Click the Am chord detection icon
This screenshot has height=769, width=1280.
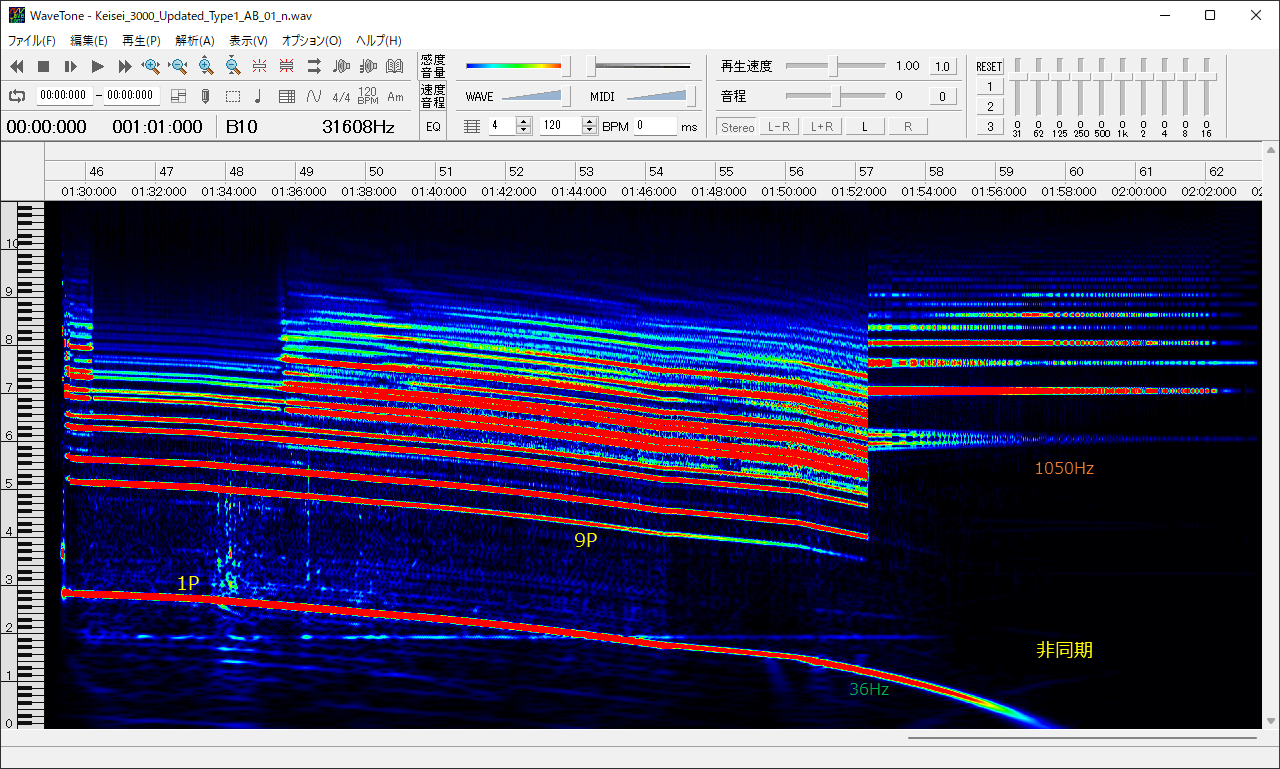pos(395,96)
